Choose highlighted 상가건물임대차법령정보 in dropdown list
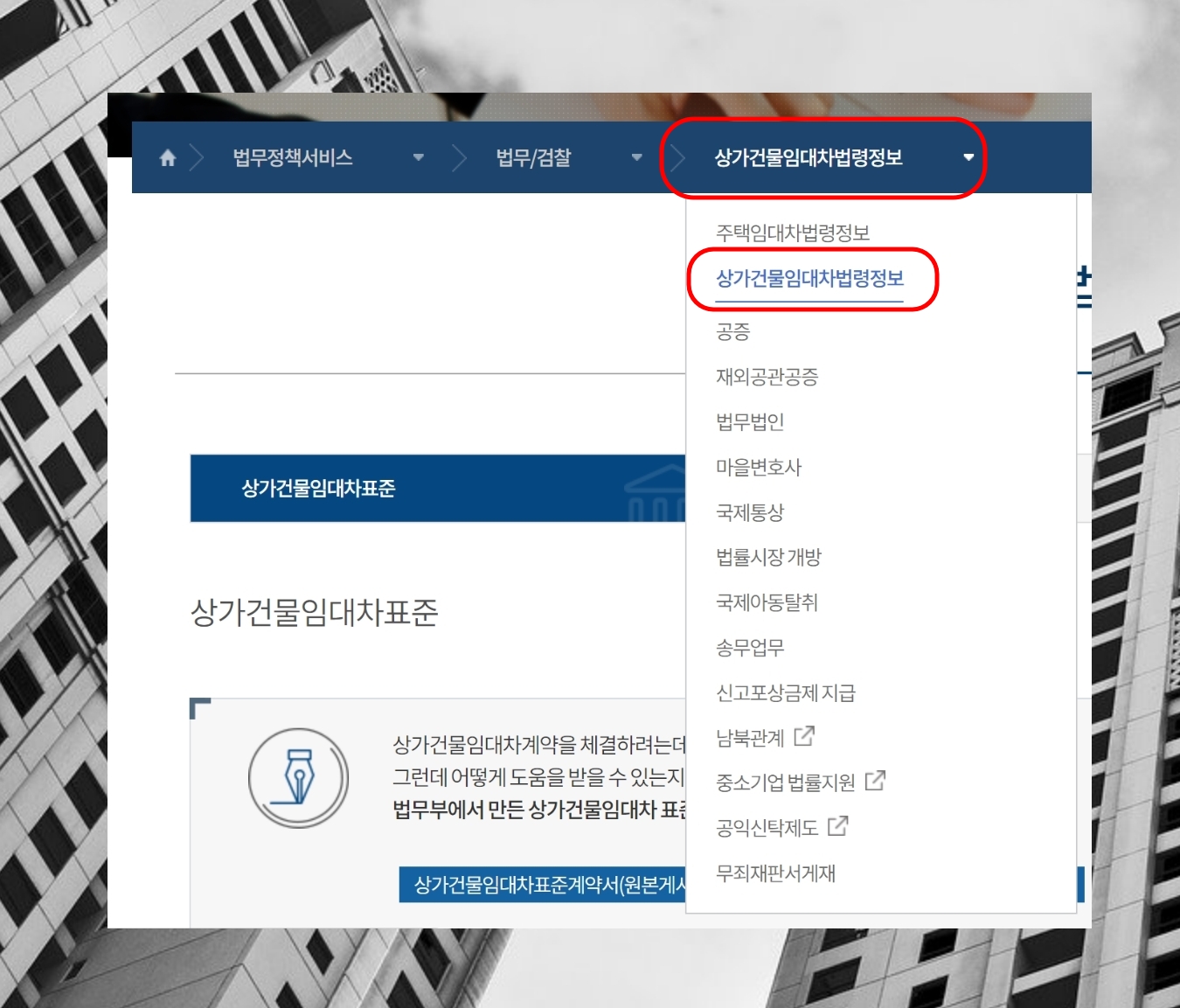 [809, 278]
